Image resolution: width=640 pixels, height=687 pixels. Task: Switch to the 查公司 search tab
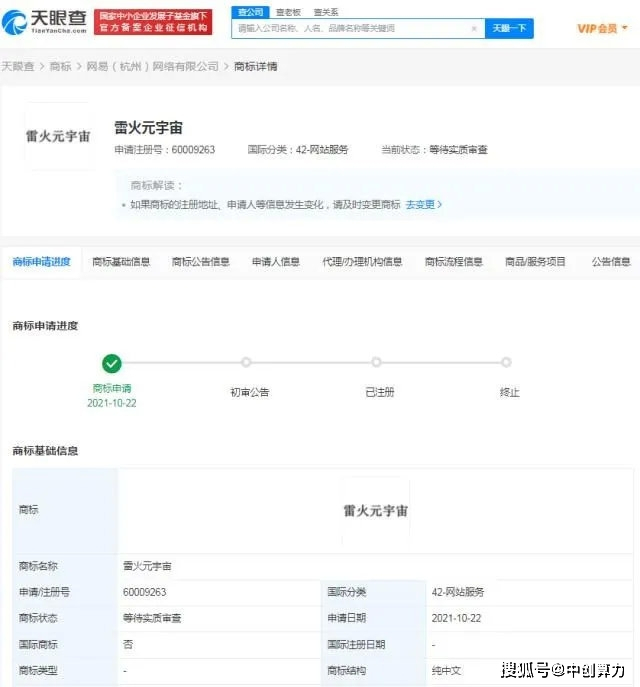[x=250, y=12]
